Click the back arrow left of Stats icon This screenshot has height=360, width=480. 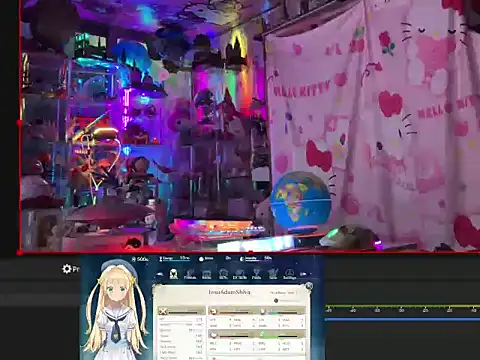tap(160, 274)
